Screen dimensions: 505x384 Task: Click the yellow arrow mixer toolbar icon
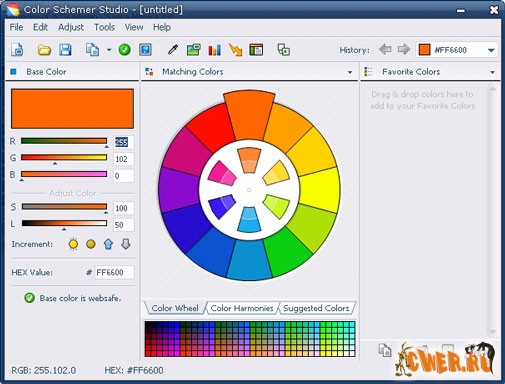[235, 50]
